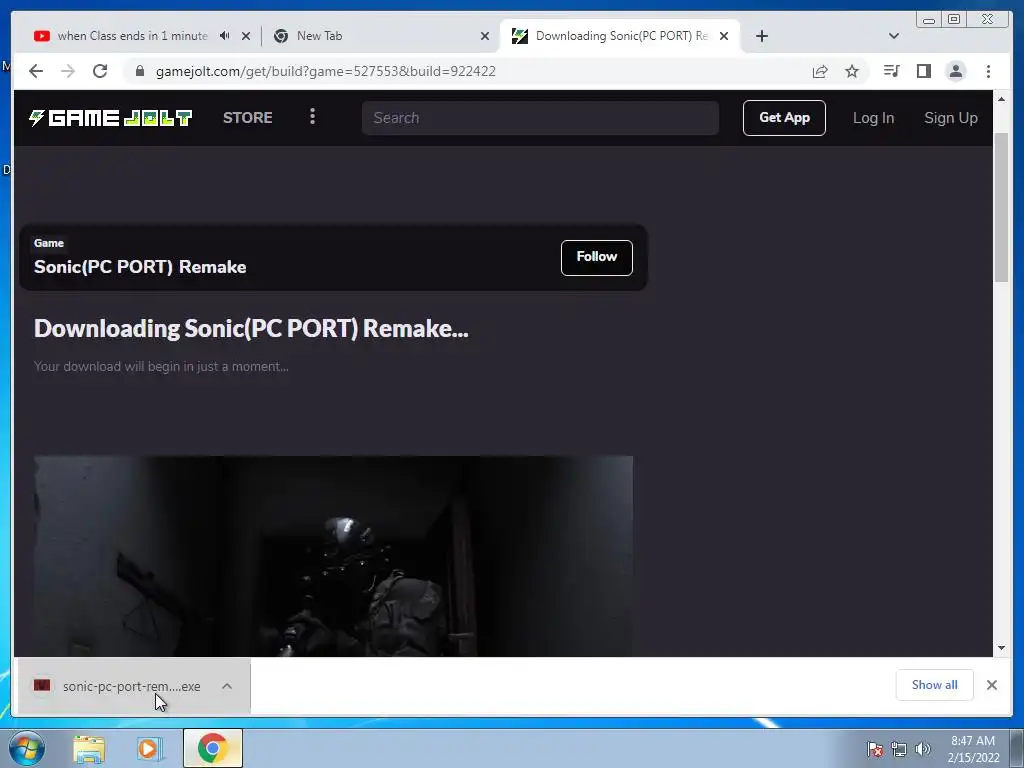
Task: Open Windows Explorer from taskbar
Action: pos(89,748)
